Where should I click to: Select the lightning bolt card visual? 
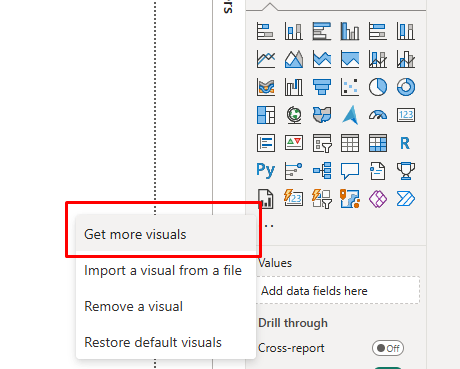294,199
